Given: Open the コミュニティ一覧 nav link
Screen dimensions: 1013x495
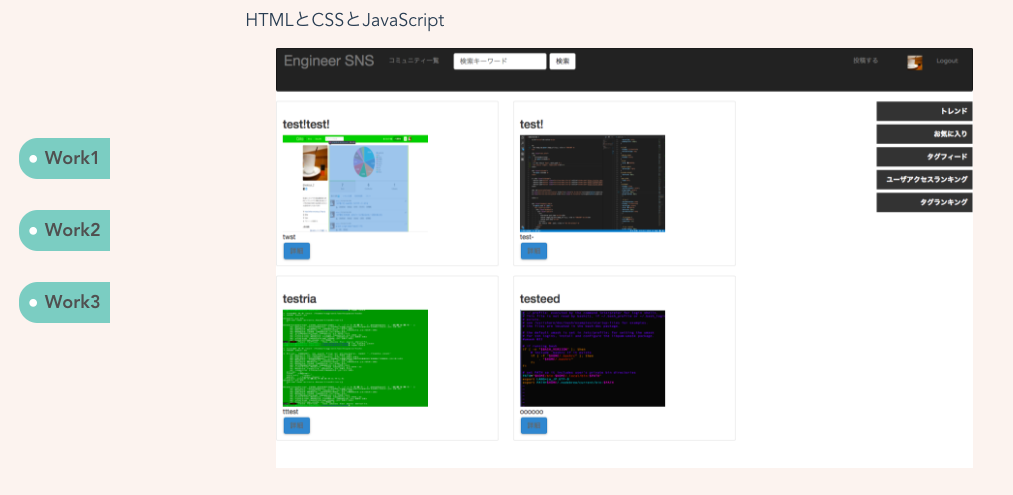Looking at the screenshot, I should point(413,61).
